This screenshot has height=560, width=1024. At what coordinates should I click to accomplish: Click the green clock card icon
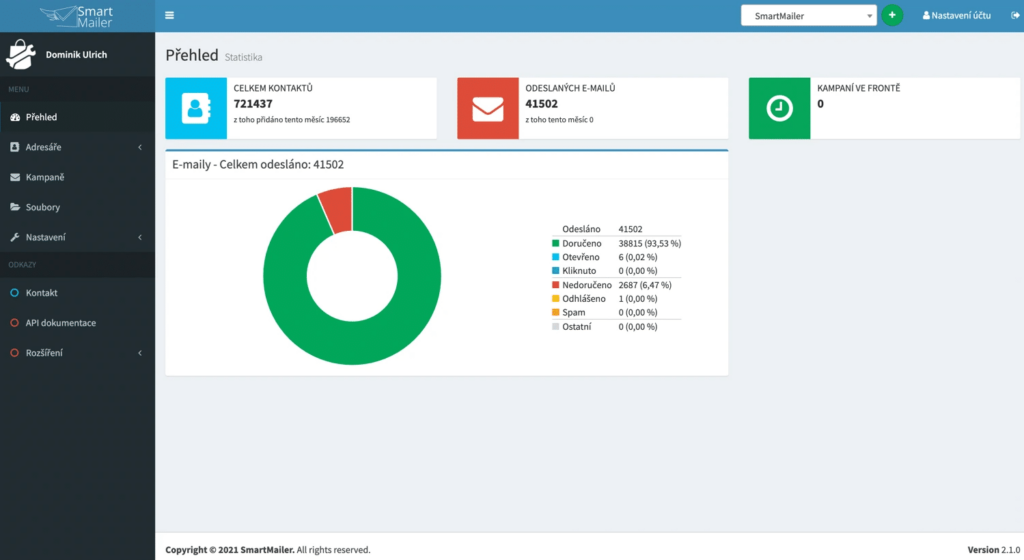779,108
